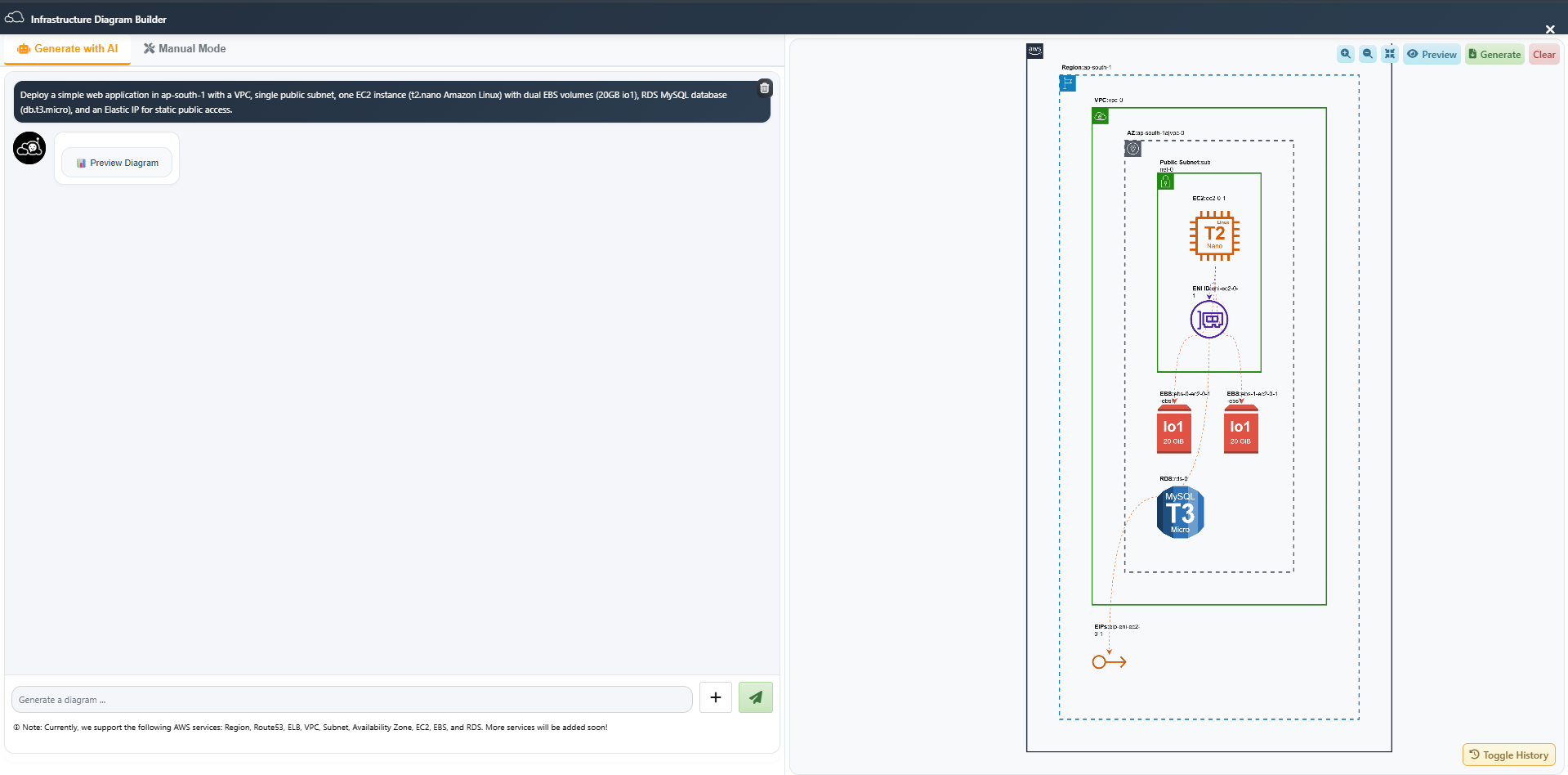Select the Availability Zone icon
Screen dimensions: 1568x775
coord(1133,148)
